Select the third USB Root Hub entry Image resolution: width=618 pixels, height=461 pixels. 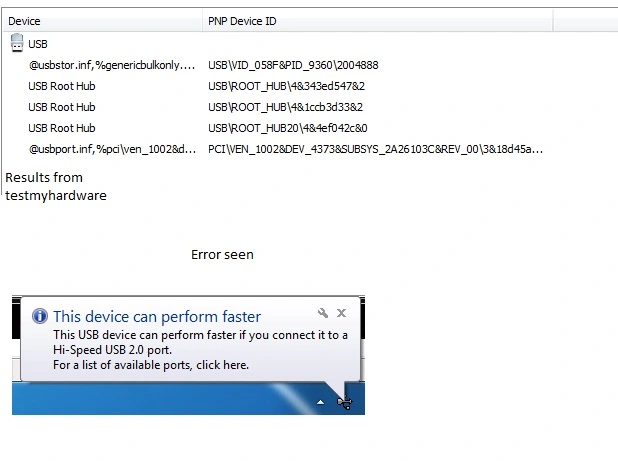coord(62,128)
